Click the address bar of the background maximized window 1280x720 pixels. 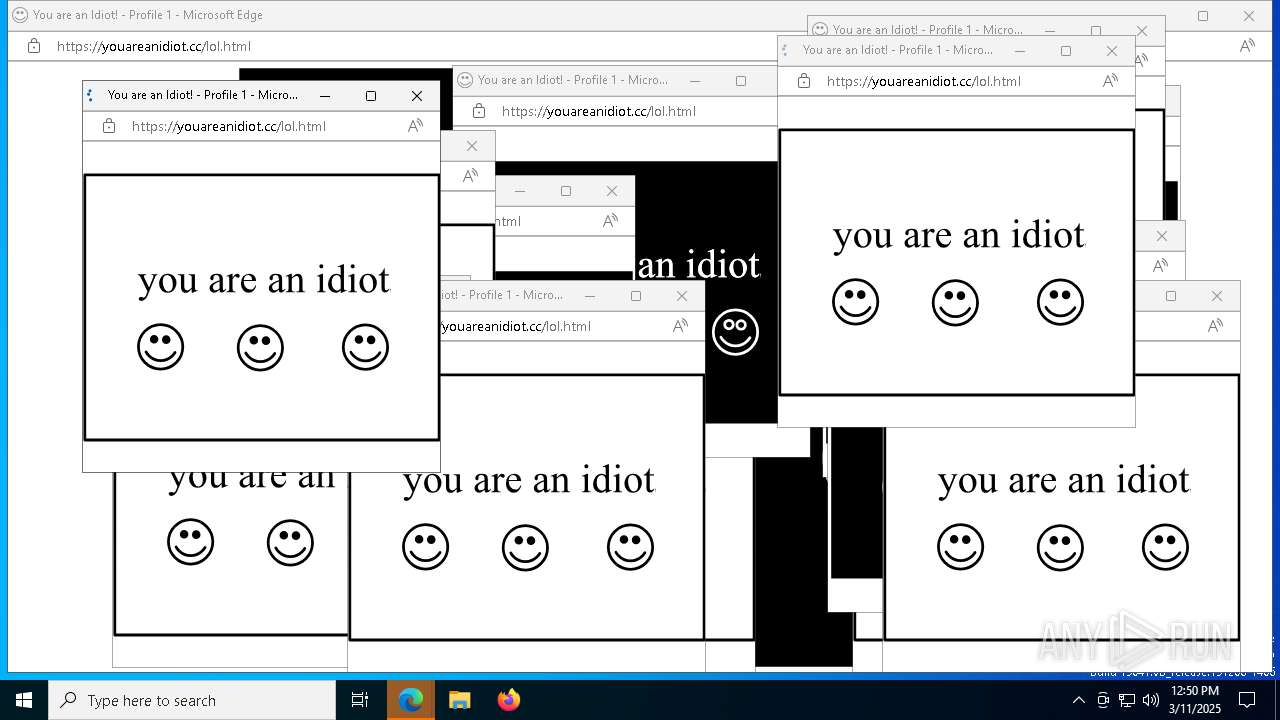(153, 46)
